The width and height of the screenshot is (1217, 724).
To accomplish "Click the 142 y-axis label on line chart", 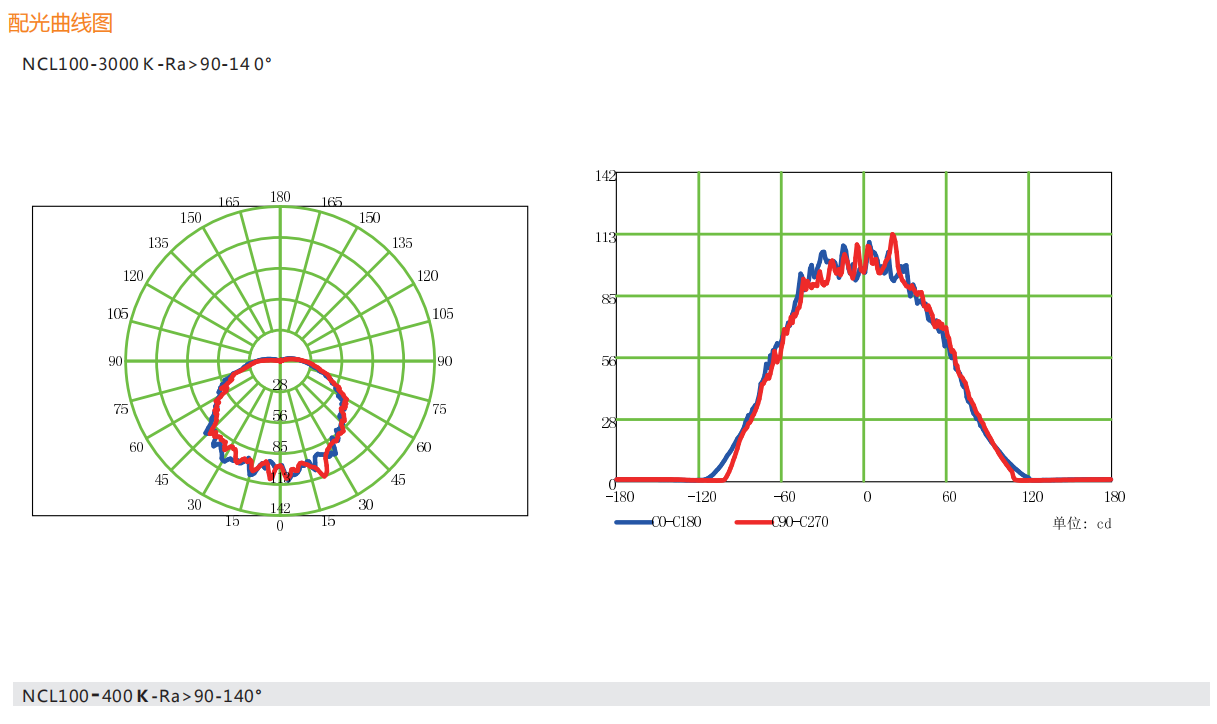I will point(606,176).
